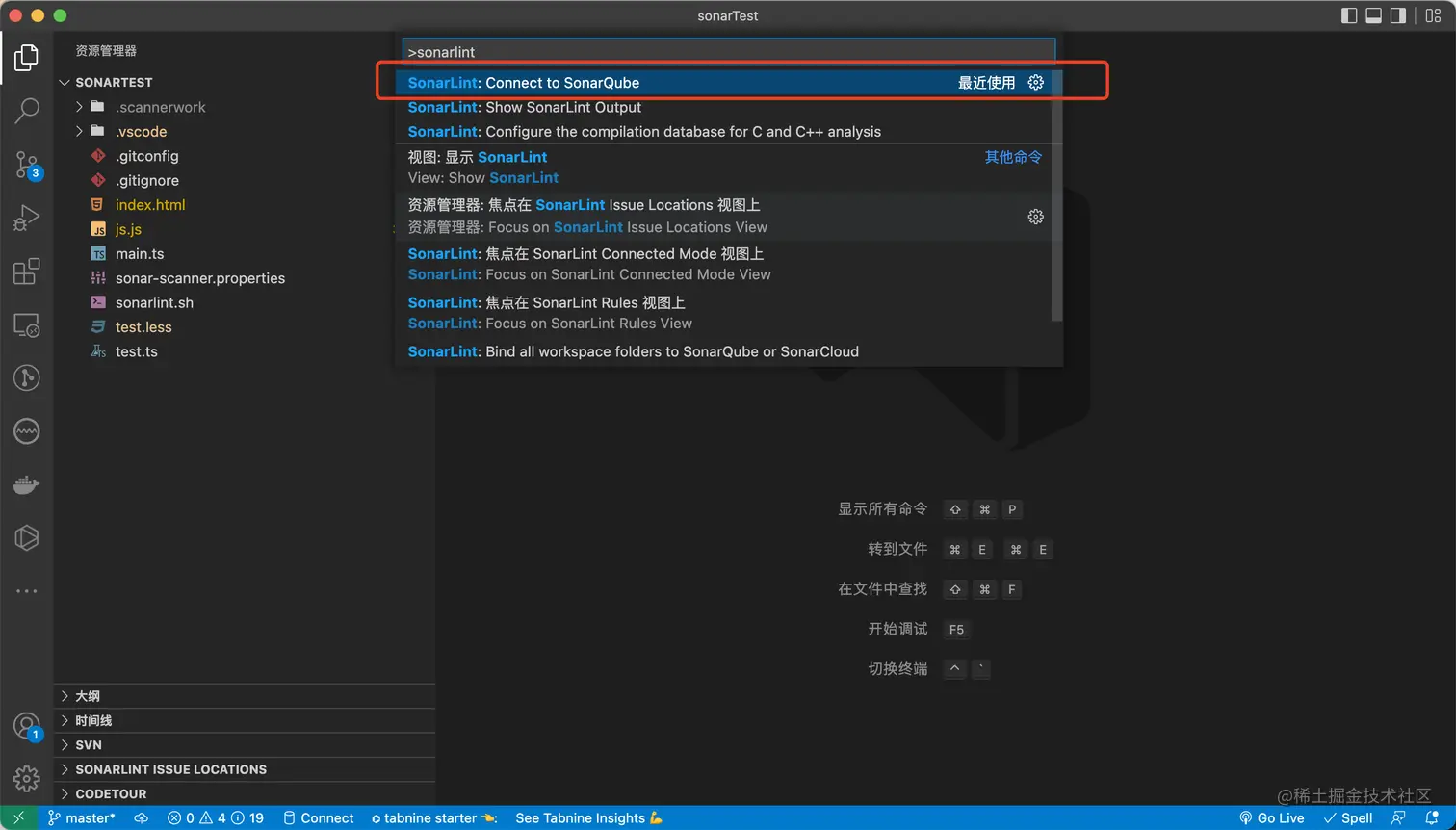Select Configure the compilation database command

[x=729, y=132]
